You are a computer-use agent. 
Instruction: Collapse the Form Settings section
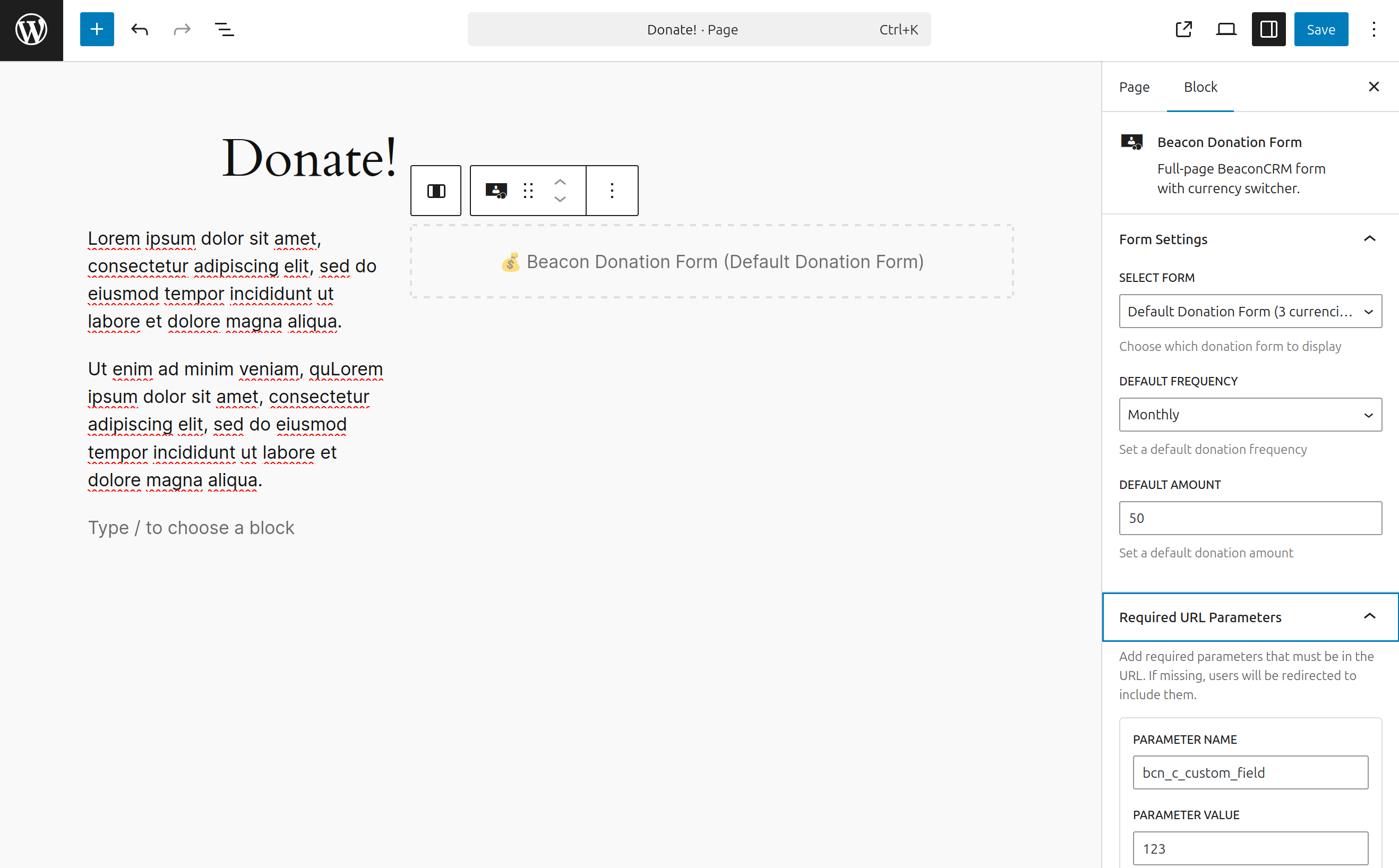[1370, 239]
